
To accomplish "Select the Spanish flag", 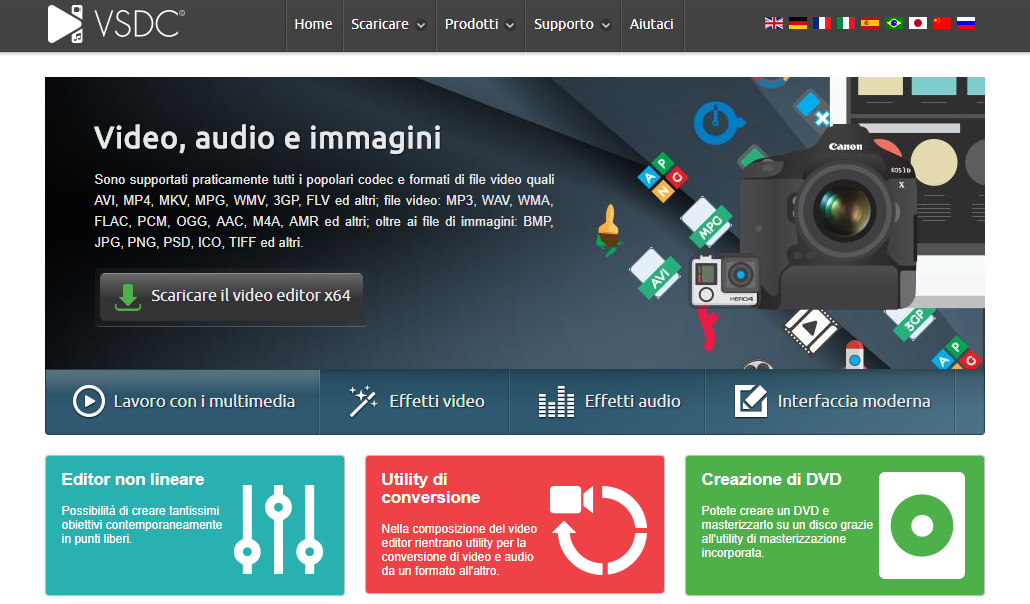I will click(870, 23).
